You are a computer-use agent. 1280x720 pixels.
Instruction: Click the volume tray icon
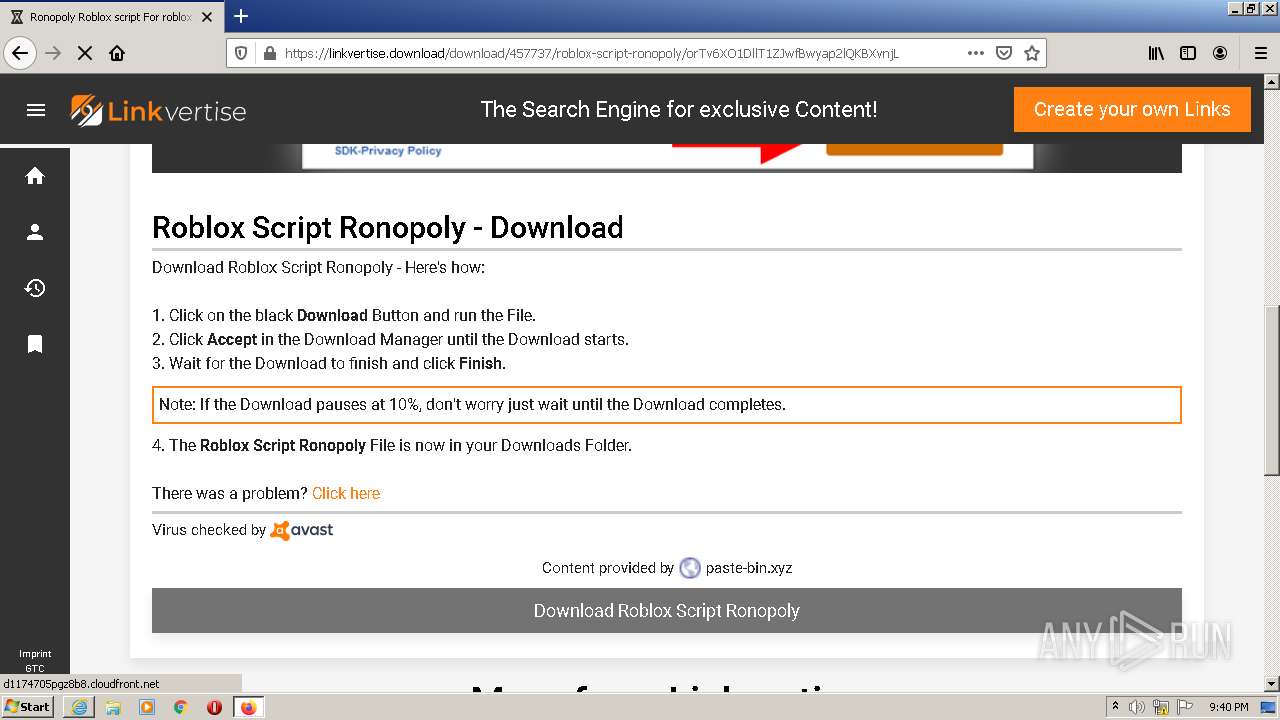click(x=1137, y=707)
